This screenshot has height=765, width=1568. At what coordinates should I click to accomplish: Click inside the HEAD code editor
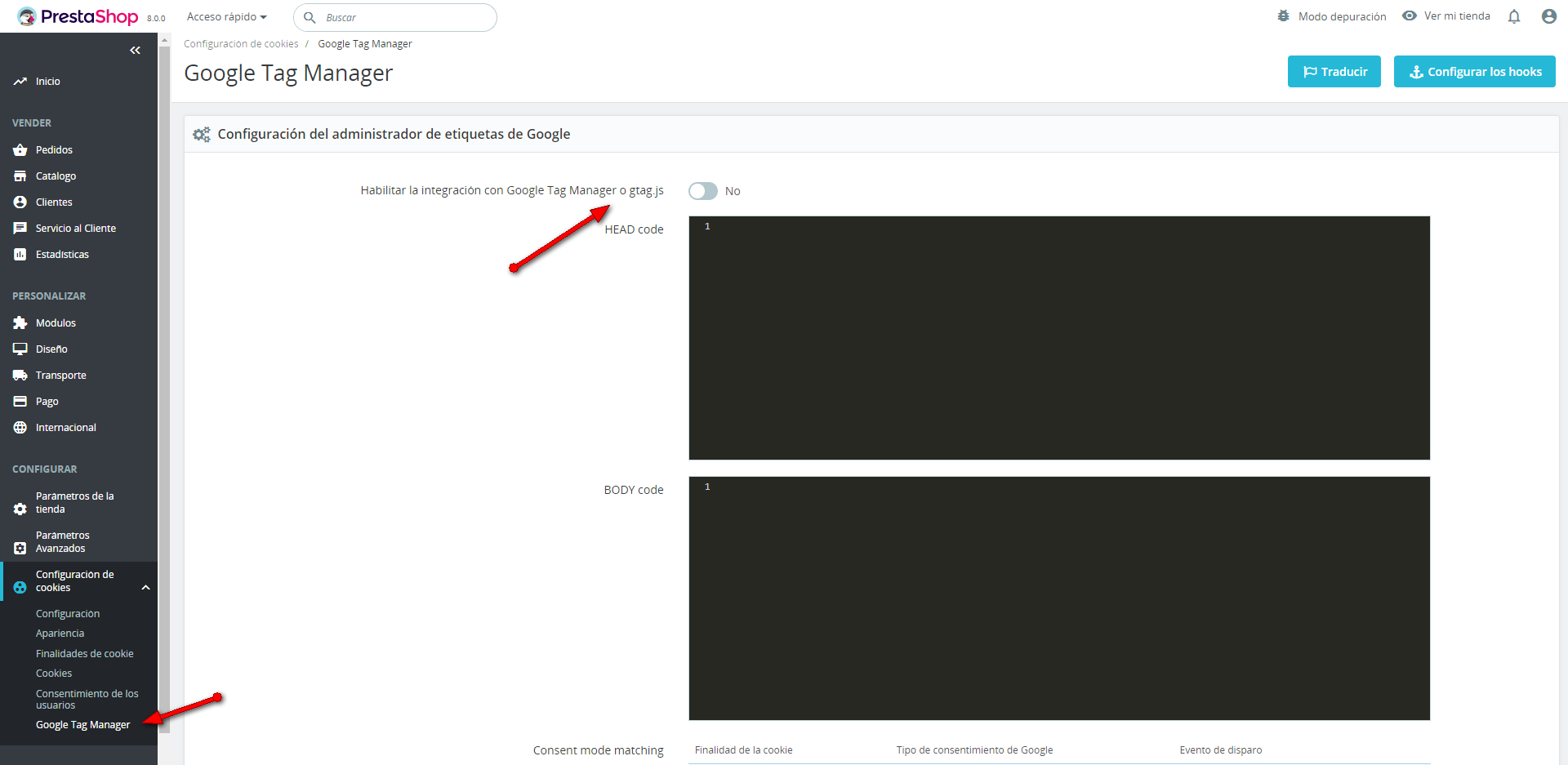pyautogui.click(x=1059, y=338)
